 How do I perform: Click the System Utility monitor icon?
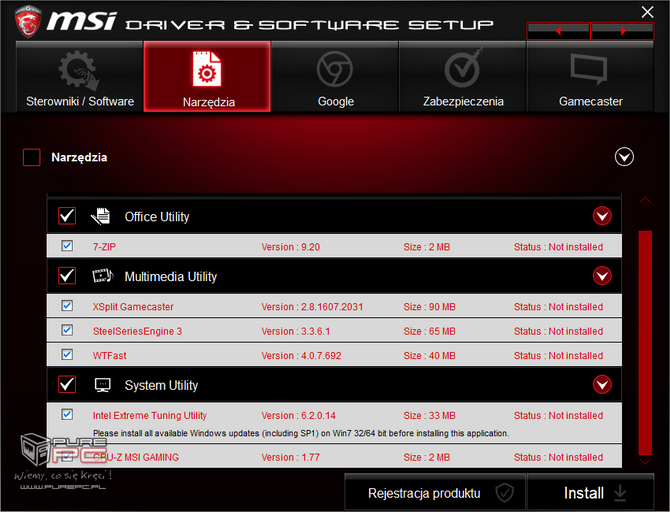pyautogui.click(x=103, y=385)
